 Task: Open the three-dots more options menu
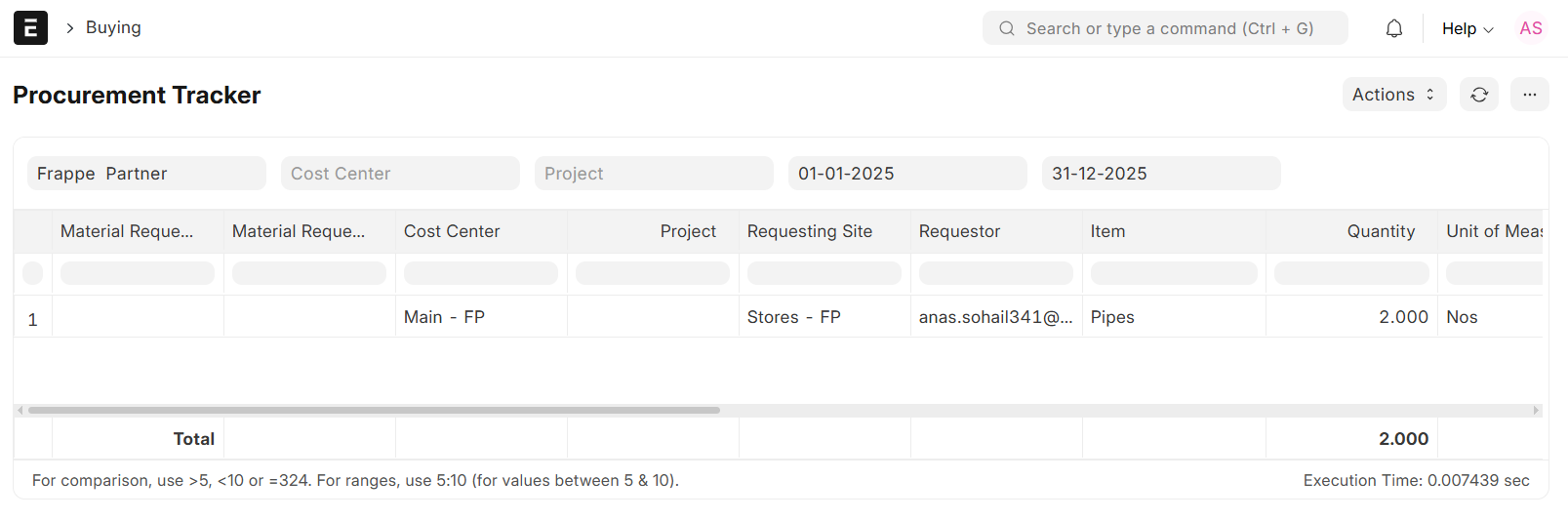1529,95
